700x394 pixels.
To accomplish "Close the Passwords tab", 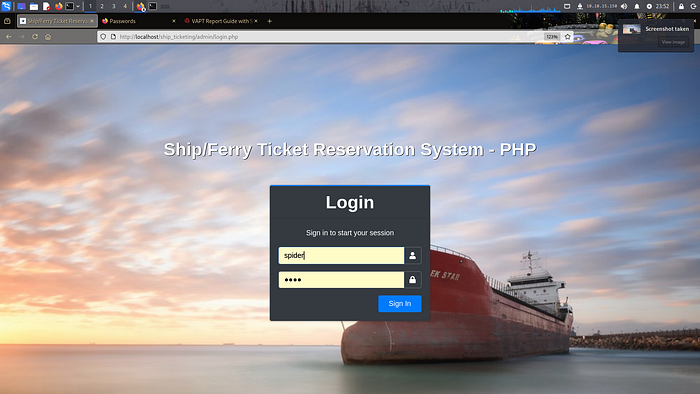I will (174, 21).
